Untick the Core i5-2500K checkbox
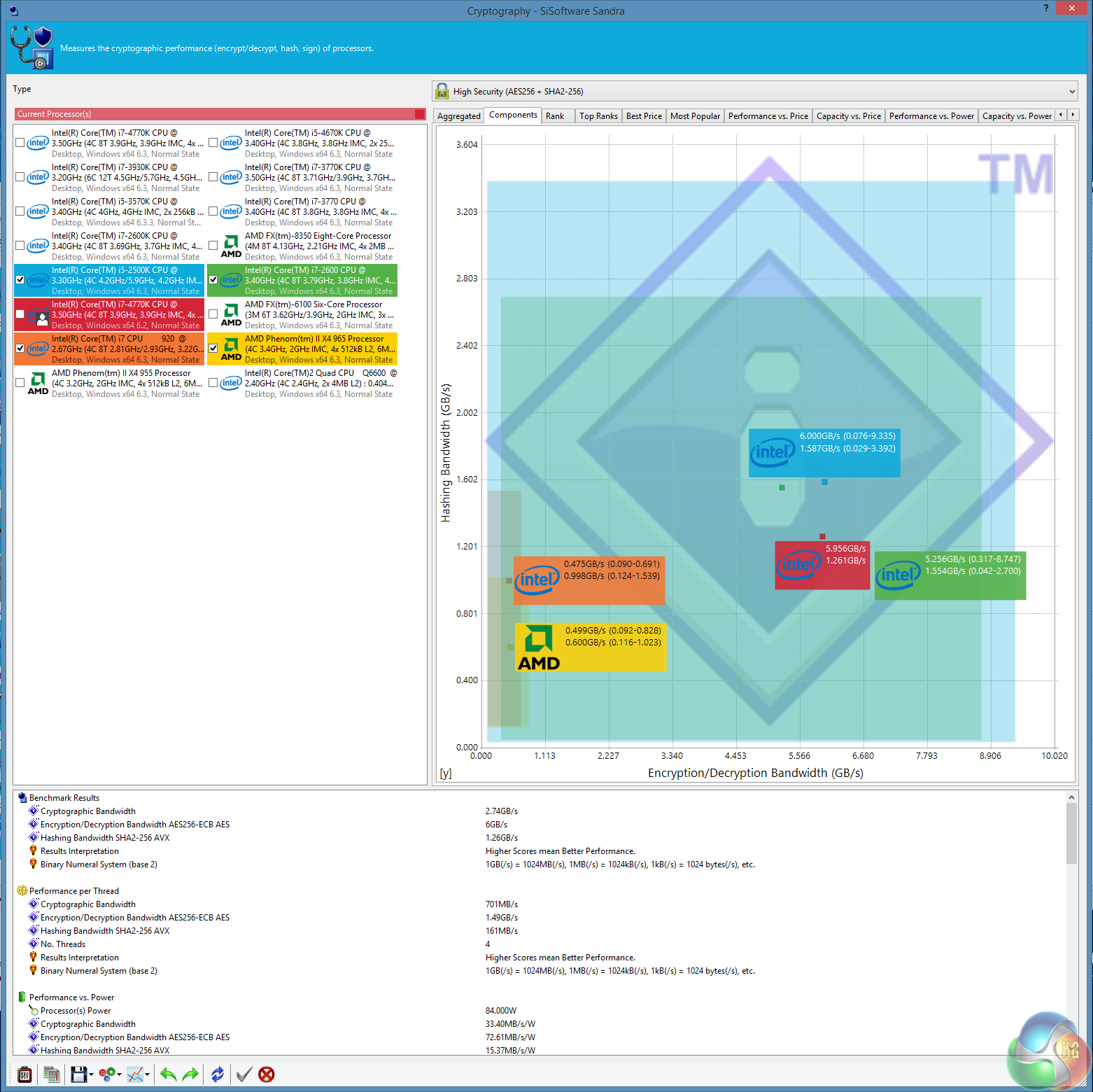Viewport: 1093px width, 1092px height. point(20,280)
